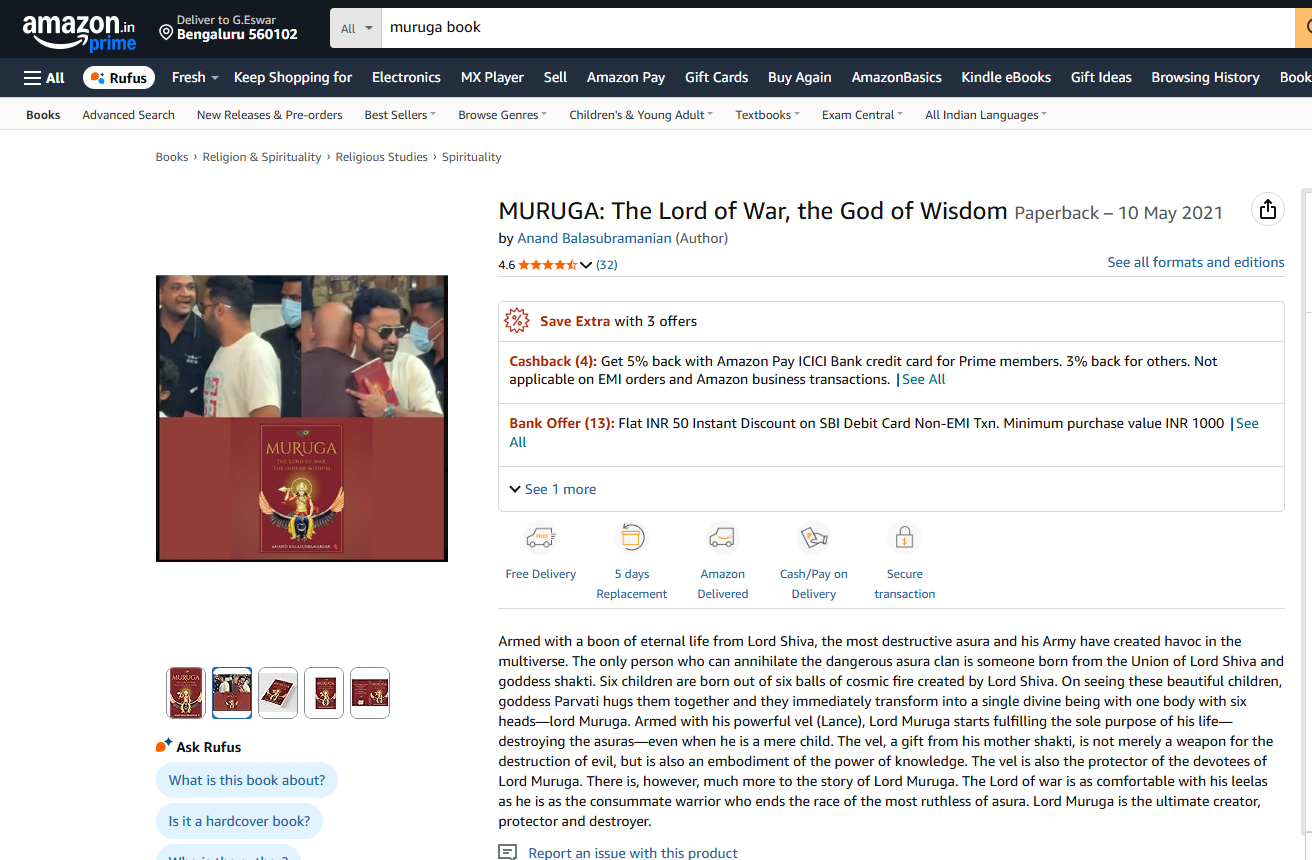Open New Releases & Pre-orders
This screenshot has width=1312, height=860.
pos(270,115)
